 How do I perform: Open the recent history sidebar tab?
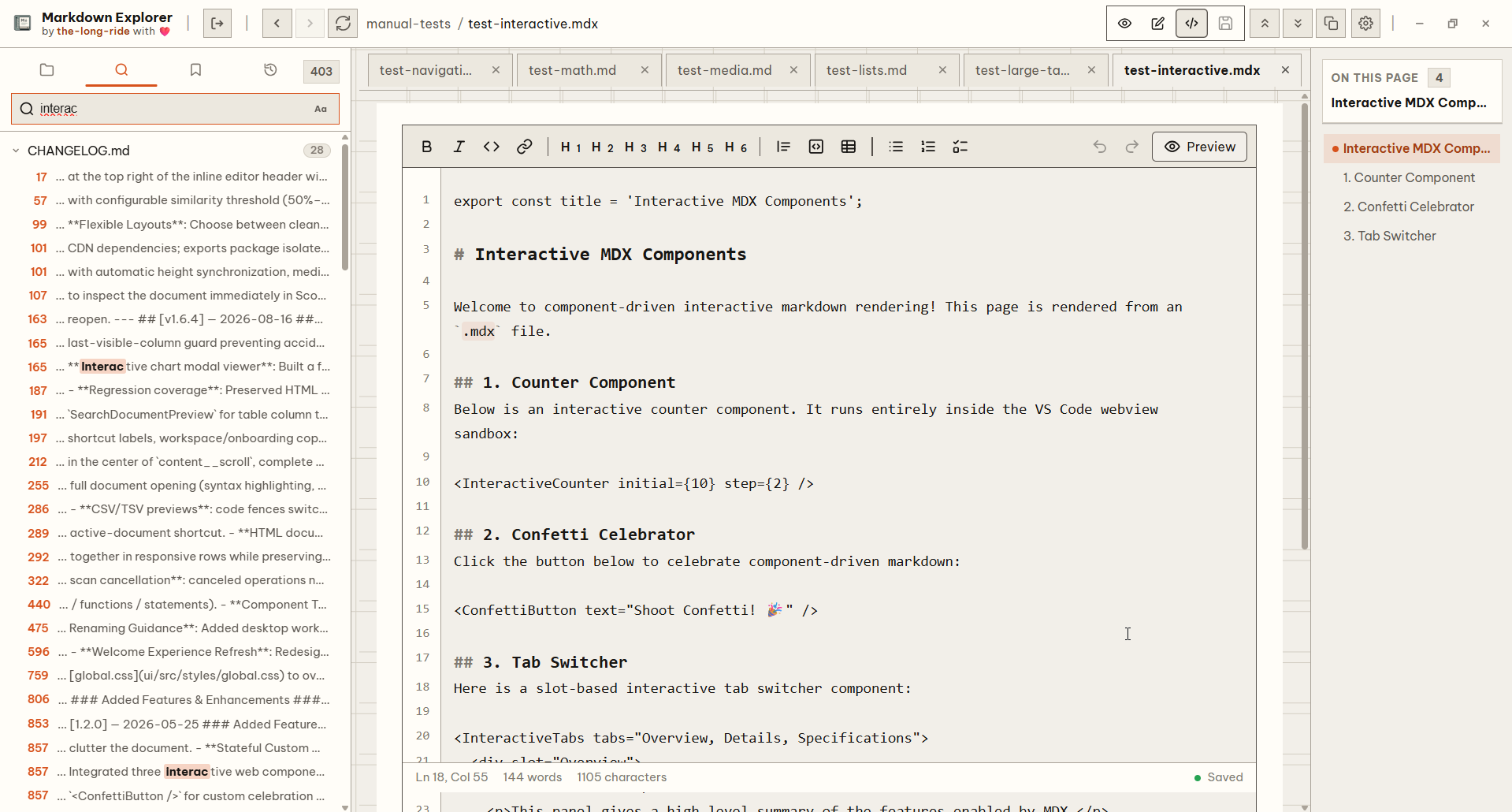click(270, 70)
